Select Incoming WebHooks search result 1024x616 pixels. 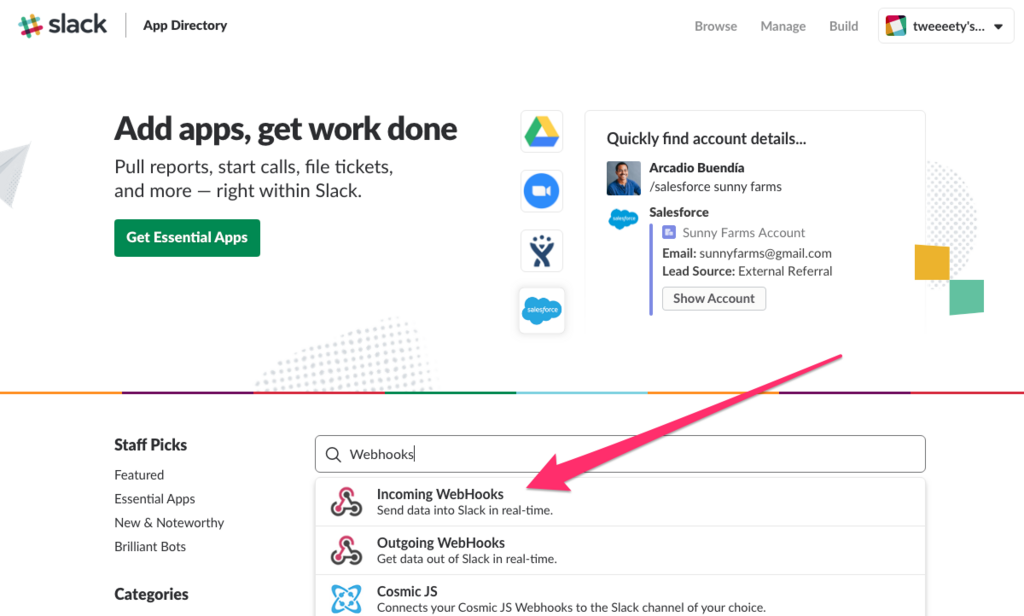click(x=620, y=502)
